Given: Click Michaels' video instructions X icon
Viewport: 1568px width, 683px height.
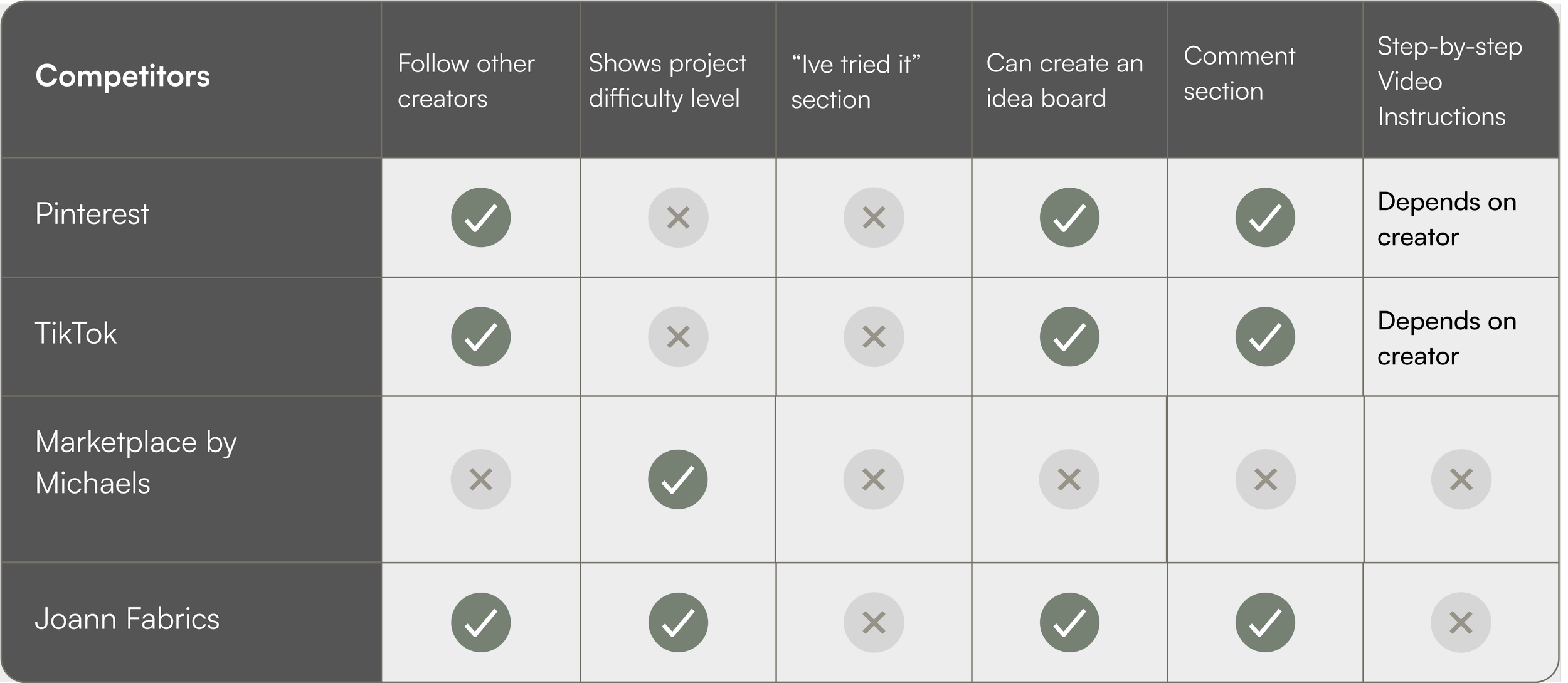Looking at the screenshot, I should tap(1461, 479).
